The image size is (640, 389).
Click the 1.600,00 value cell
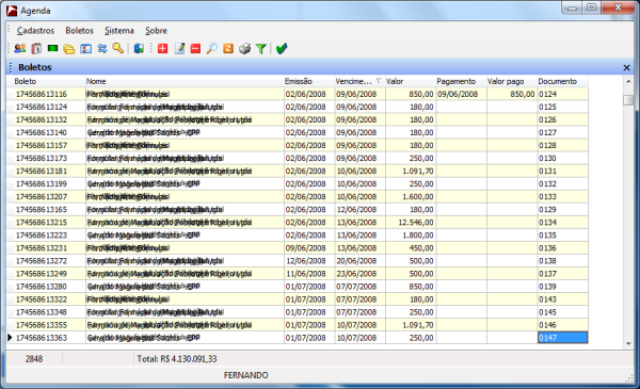(x=410, y=197)
